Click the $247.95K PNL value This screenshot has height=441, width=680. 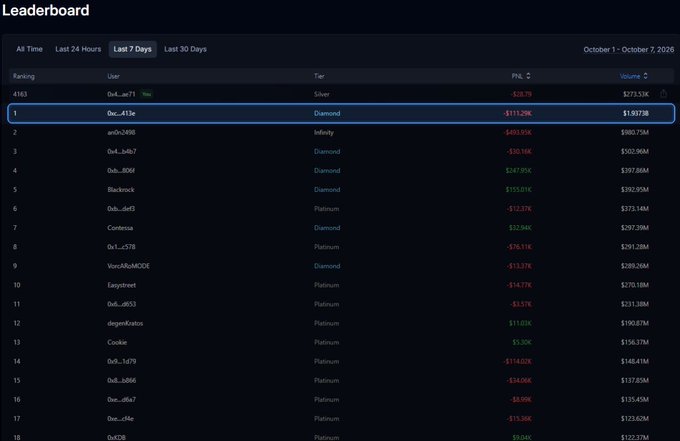(x=518, y=170)
